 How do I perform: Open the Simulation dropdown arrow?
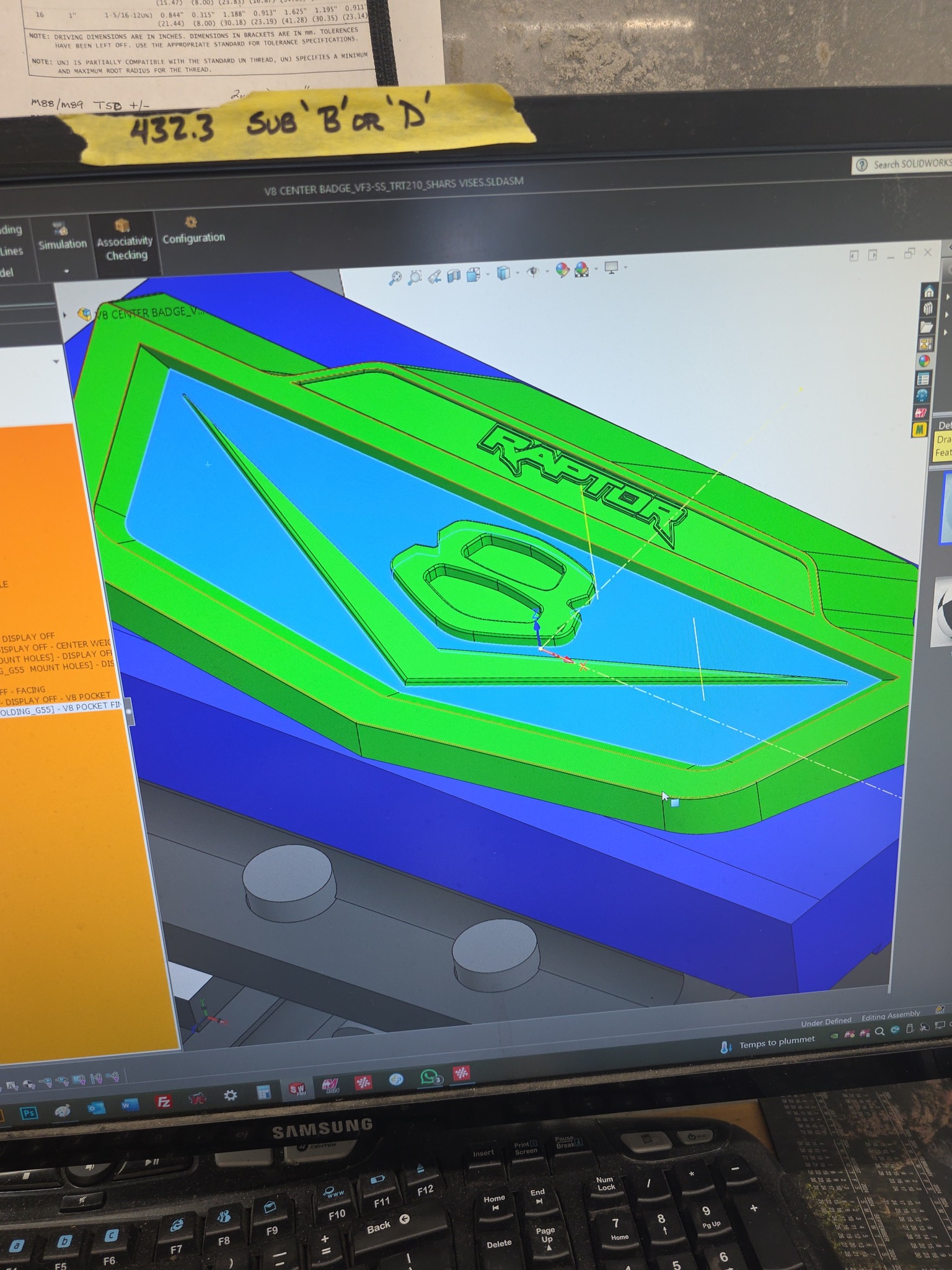click(66, 271)
